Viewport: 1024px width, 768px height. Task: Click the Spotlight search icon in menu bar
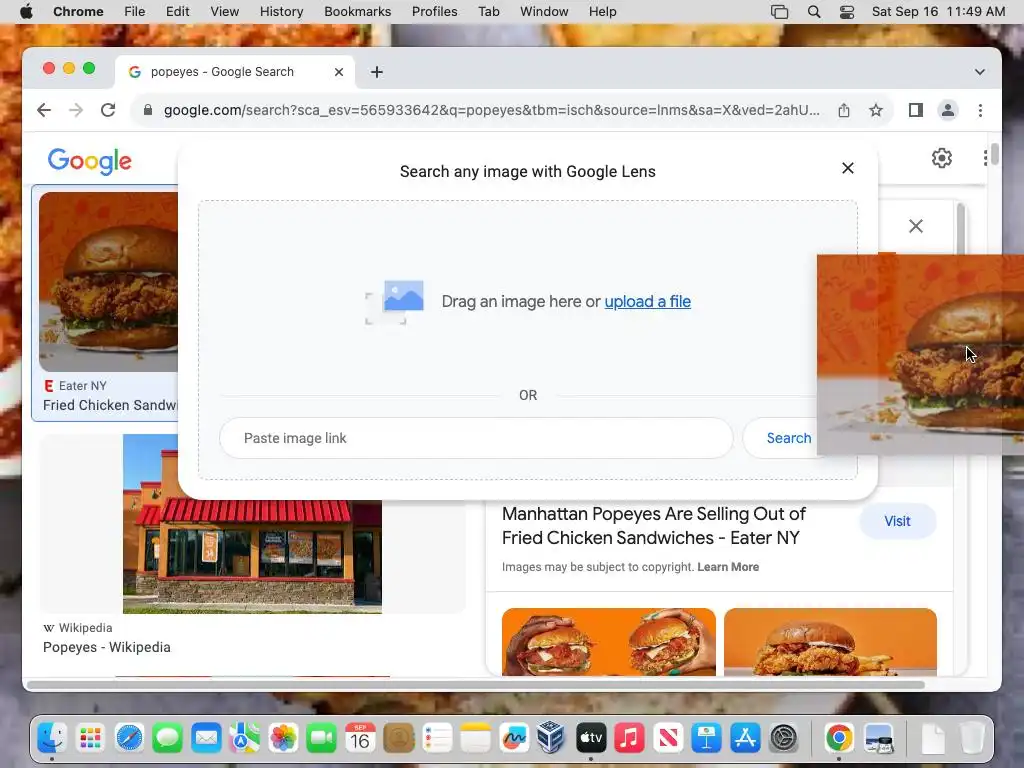(814, 12)
